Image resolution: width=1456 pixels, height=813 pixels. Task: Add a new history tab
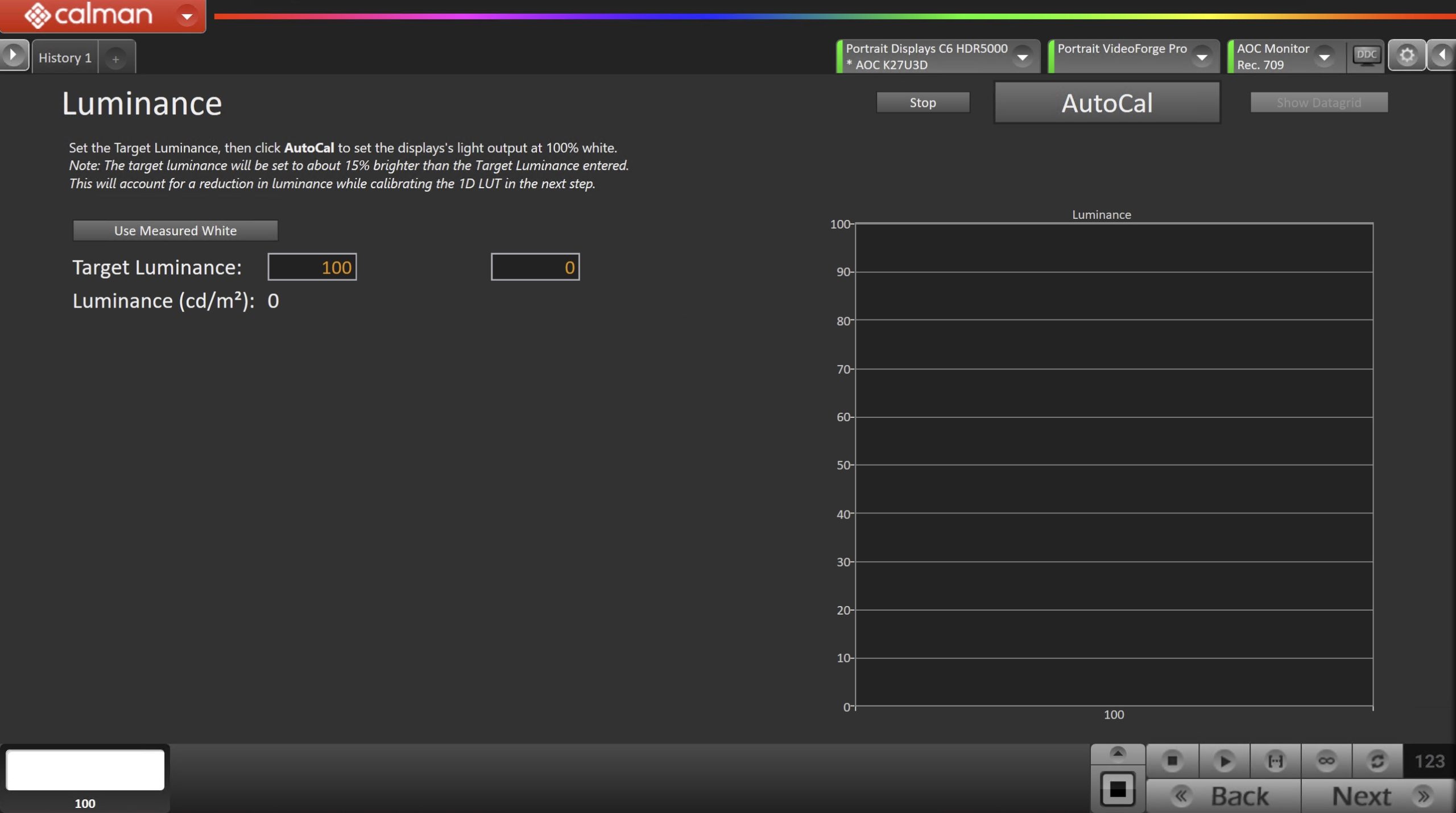point(115,59)
